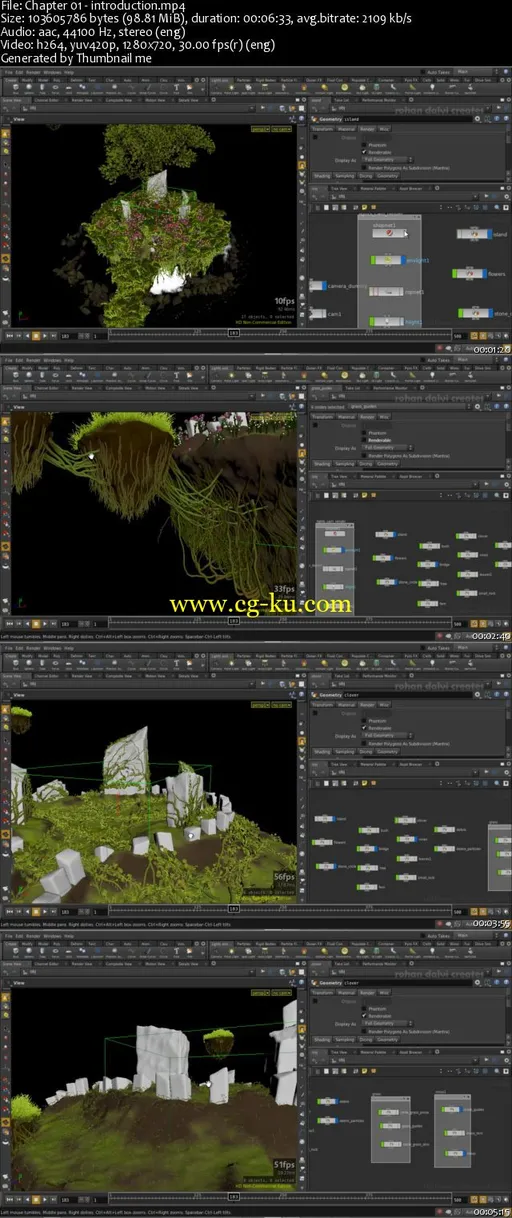This screenshot has height=1218, width=512.
Task: Select envlight1 node in first thumbnail network
Action: click(x=388, y=260)
